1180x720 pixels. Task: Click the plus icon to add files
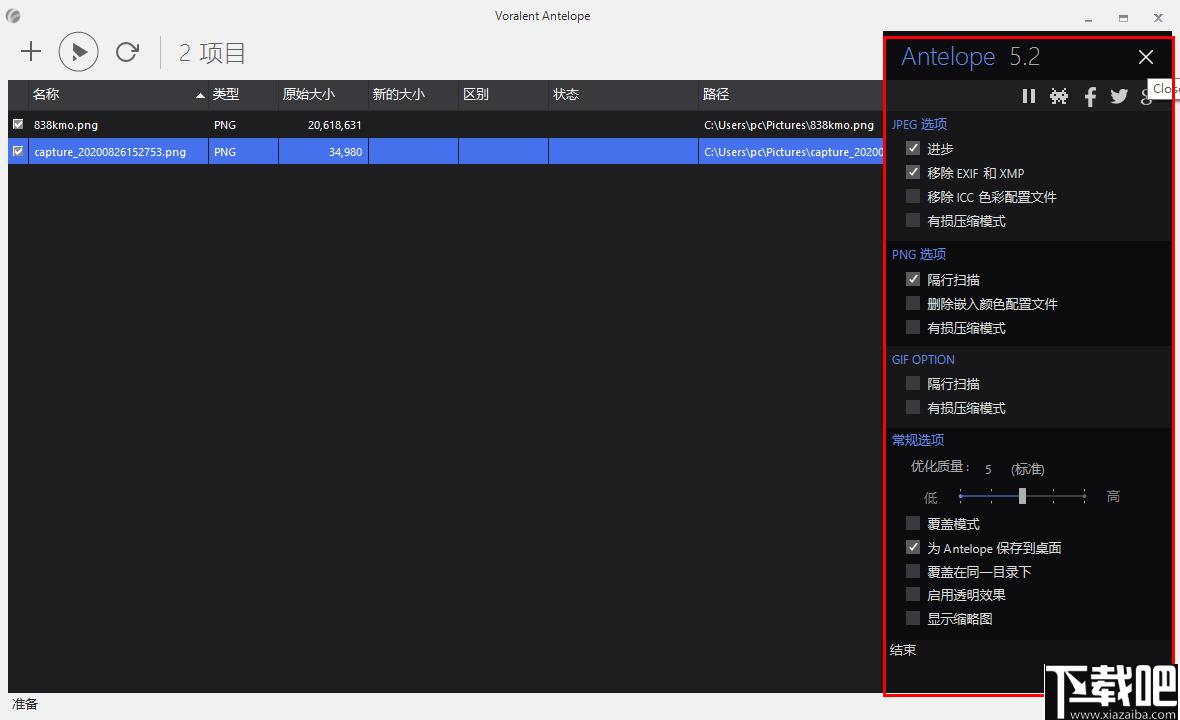coord(31,51)
